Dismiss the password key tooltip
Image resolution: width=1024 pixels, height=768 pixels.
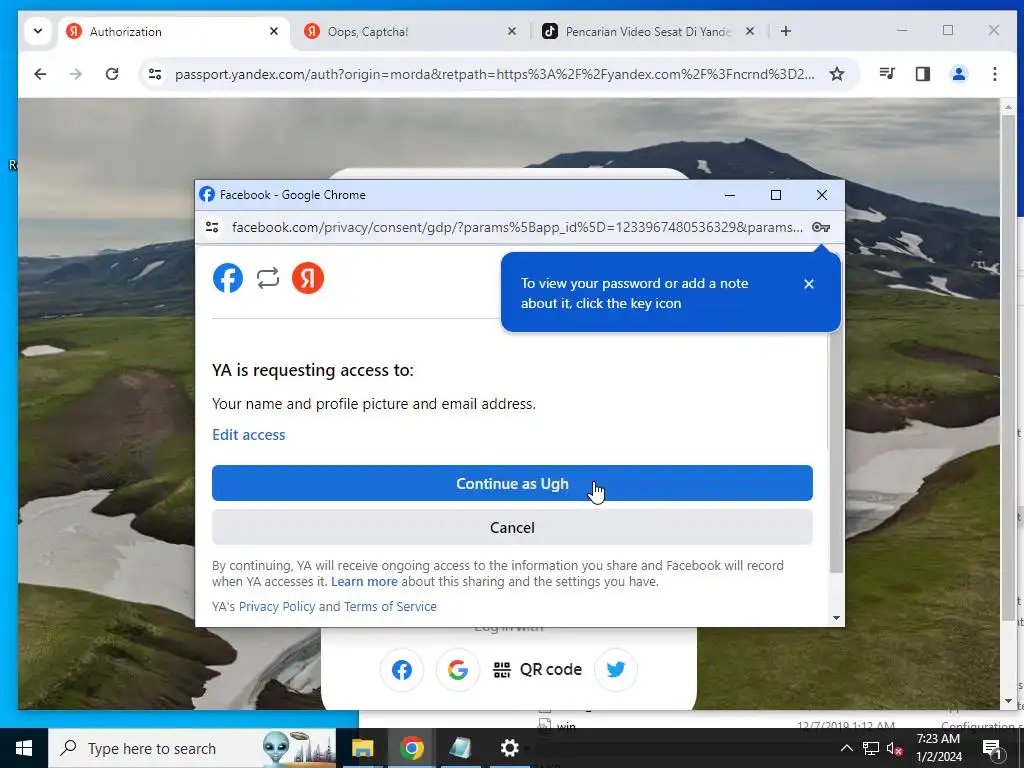(808, 283)
